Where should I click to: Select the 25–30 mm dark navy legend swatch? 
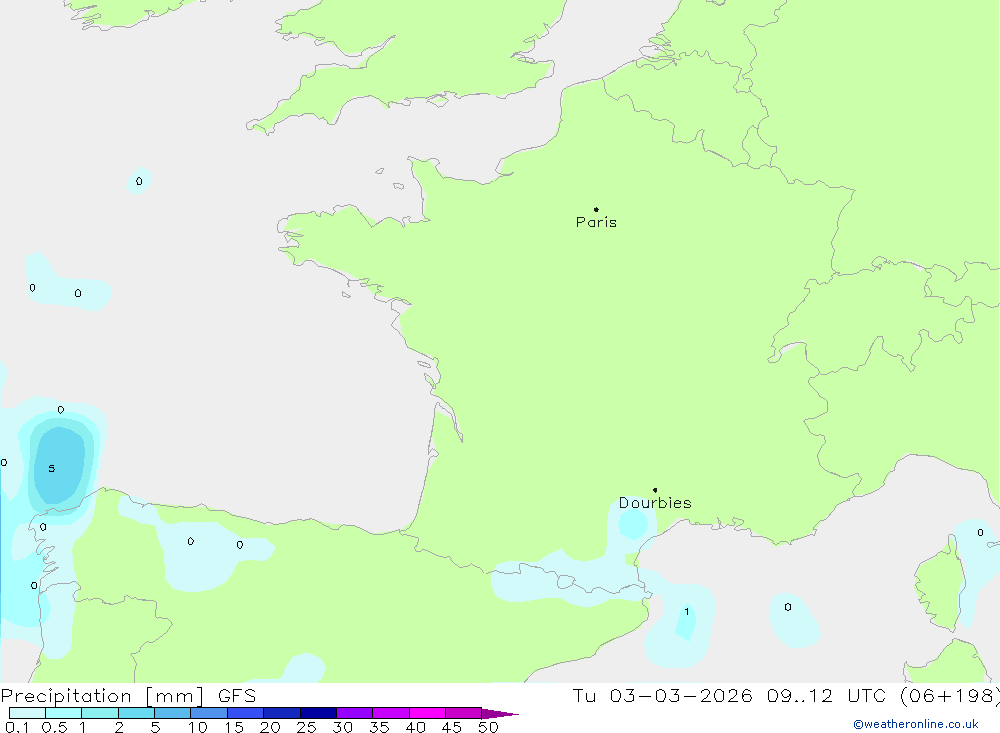coord(318,713)
